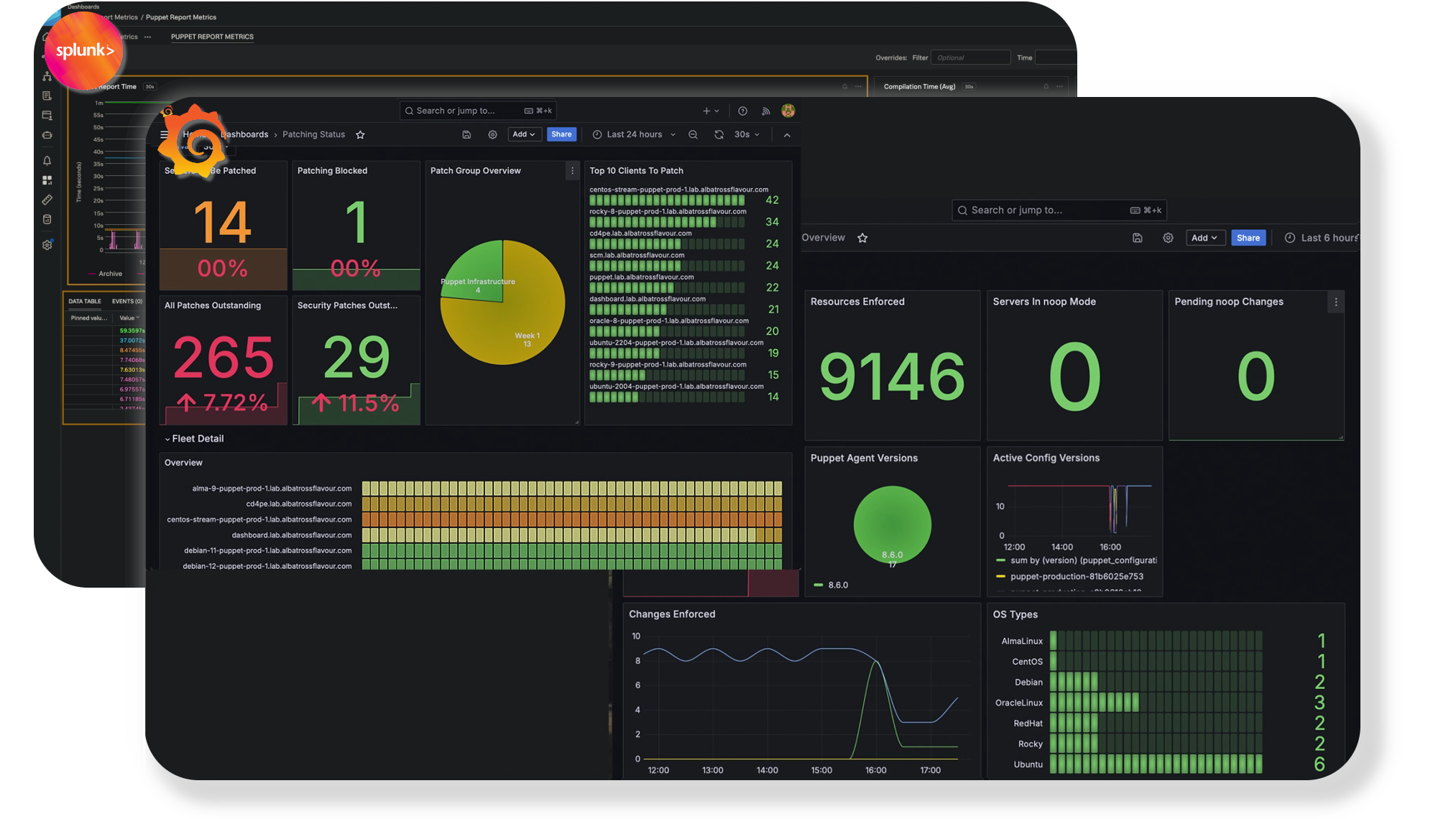The height and width of the screenshot is (819, 1456).
Task: Star the Patching Status dashboard as favorite
Action: (x=360, y=134)
